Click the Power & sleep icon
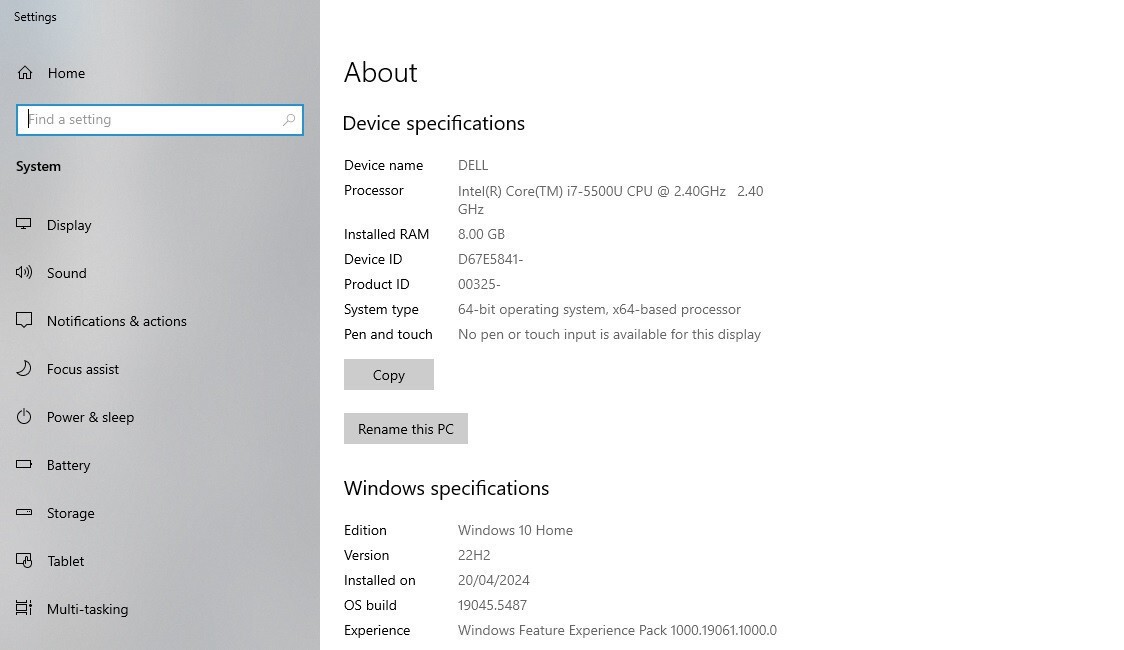The image size is (1124, 650). [x=24, y=416]
